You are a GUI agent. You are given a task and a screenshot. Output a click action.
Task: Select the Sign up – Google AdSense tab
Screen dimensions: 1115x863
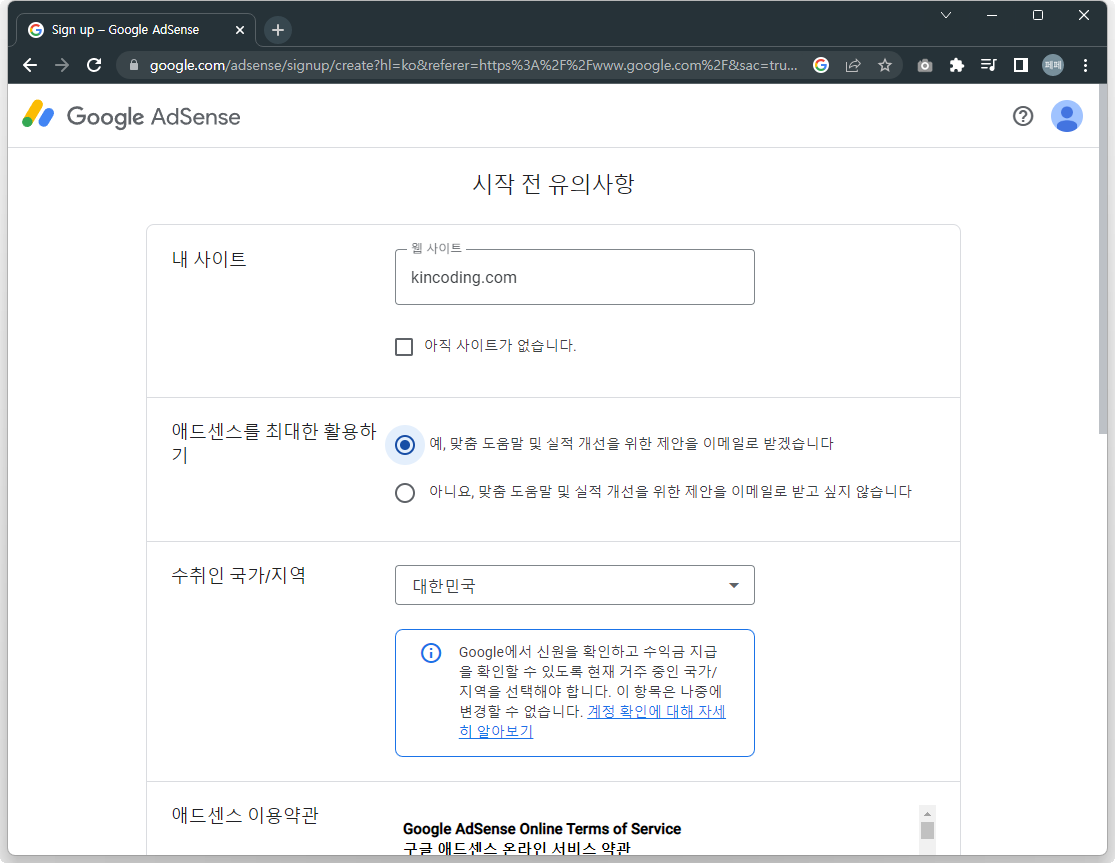pos(135,30)
